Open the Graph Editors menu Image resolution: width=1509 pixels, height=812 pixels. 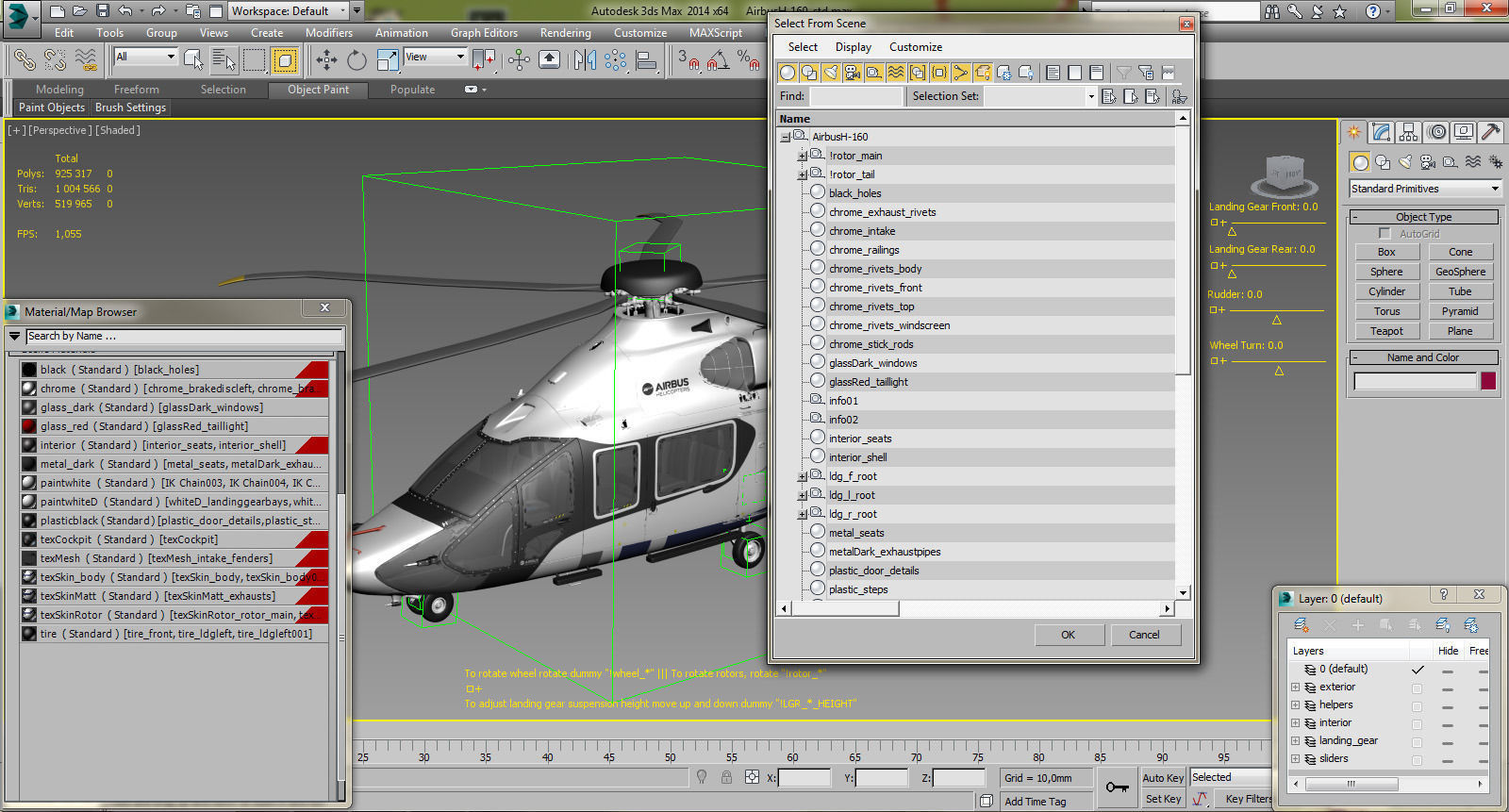point(484,33)
